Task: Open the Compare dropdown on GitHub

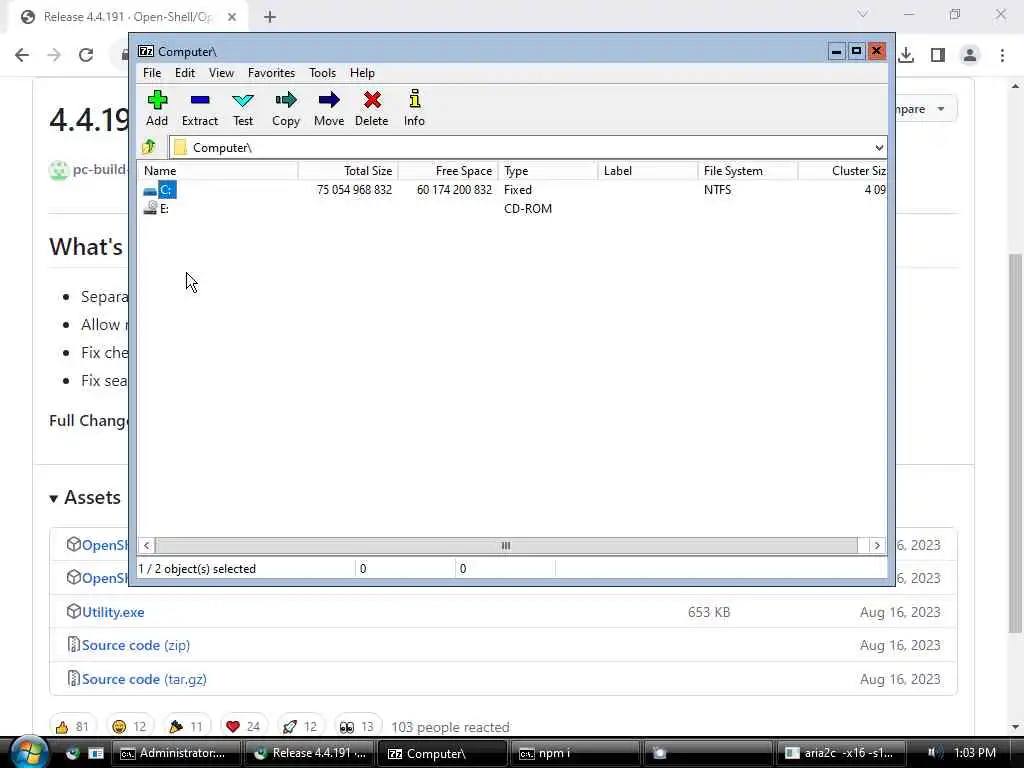Action: (x=924, y=108)
